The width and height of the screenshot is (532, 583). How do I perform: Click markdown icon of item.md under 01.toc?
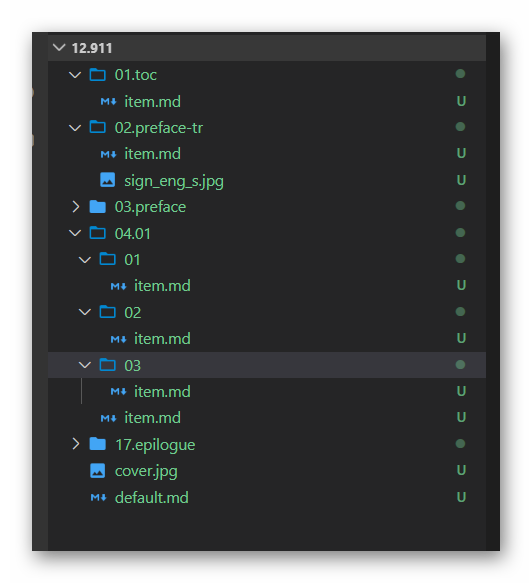coord(109,102)
